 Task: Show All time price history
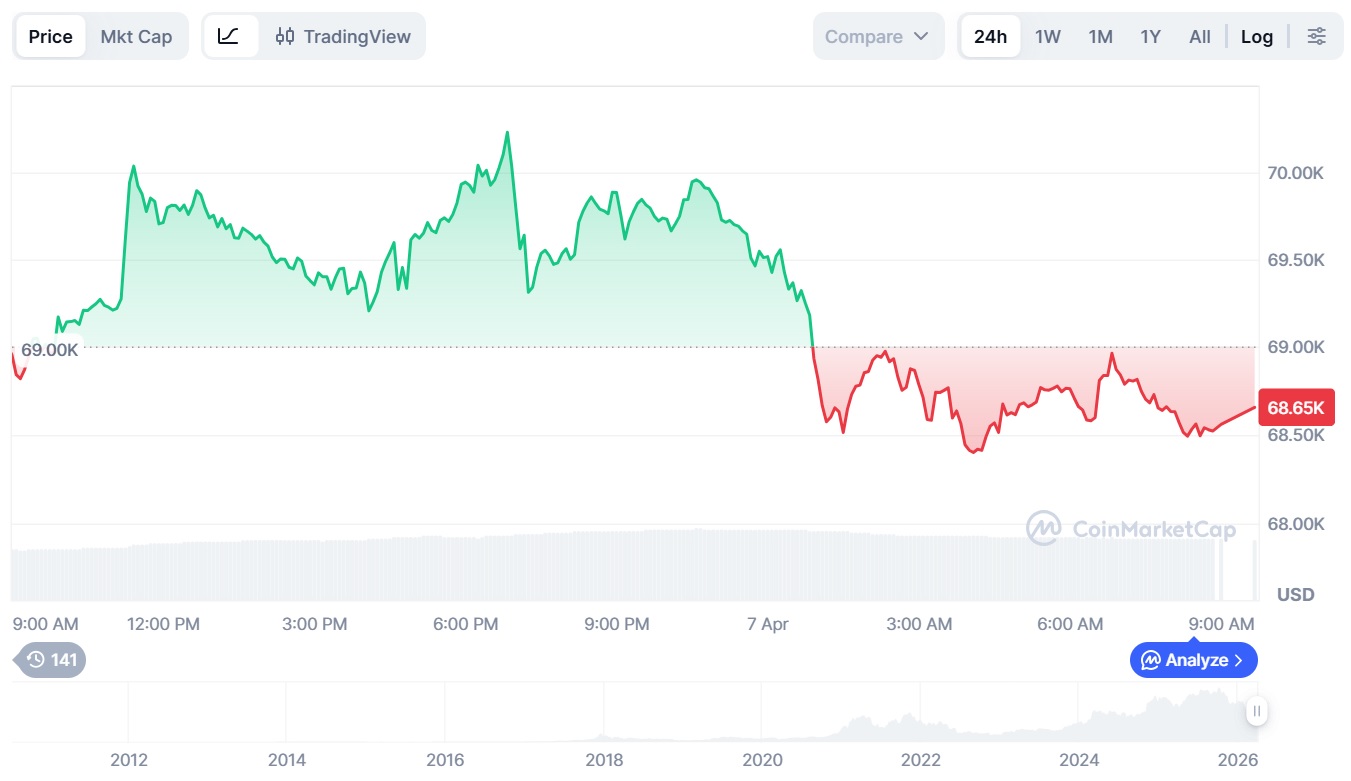tap(1200, 36)
